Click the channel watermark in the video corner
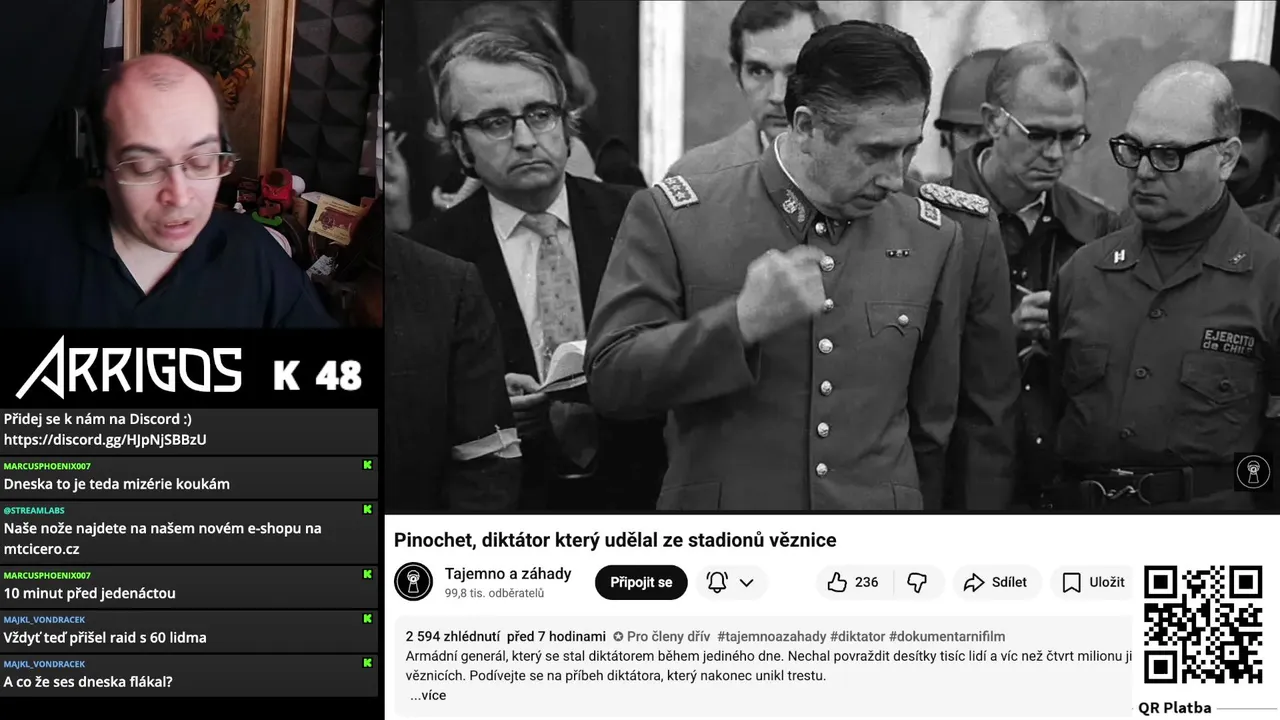Image resolution: width=1280 pixels, height=720 pixels. pos(1253,471)
